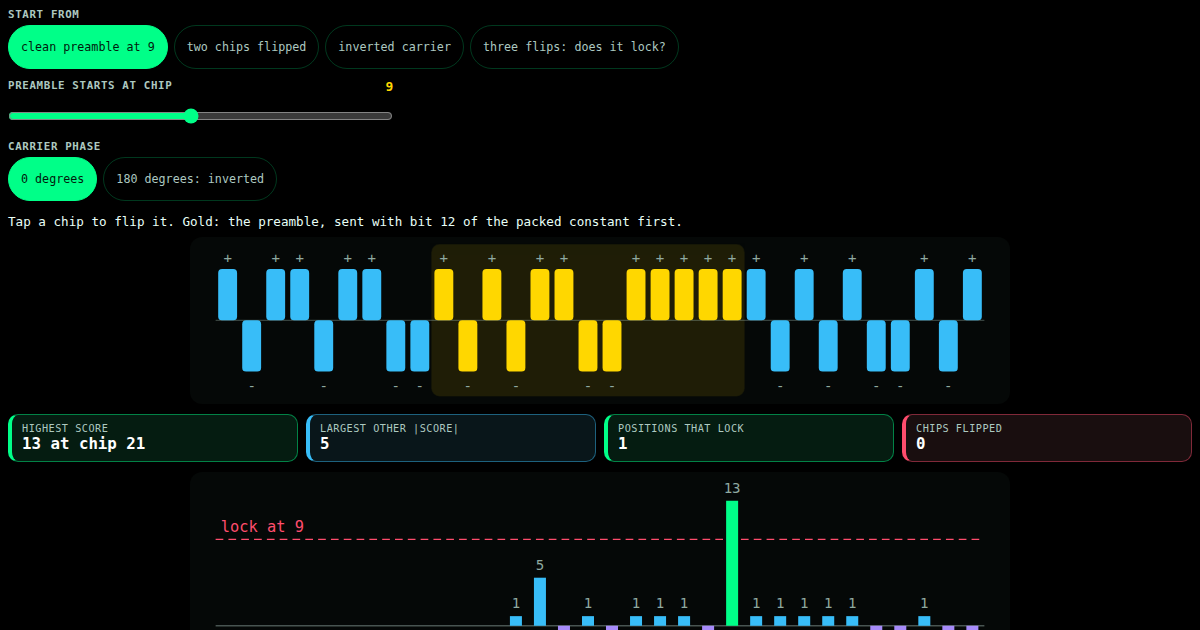
Task: Select the 'clean preamble at 9' preset
Action: [x=88, y=47]
